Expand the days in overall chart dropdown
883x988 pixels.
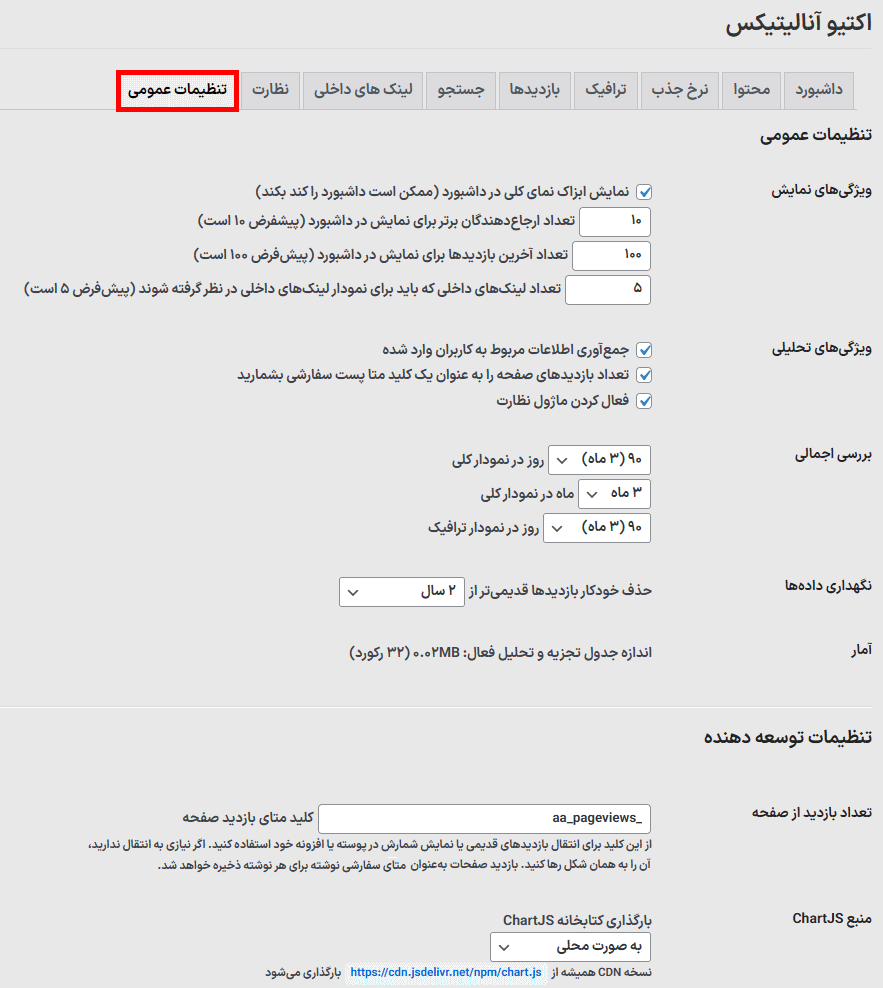point(600,460)
